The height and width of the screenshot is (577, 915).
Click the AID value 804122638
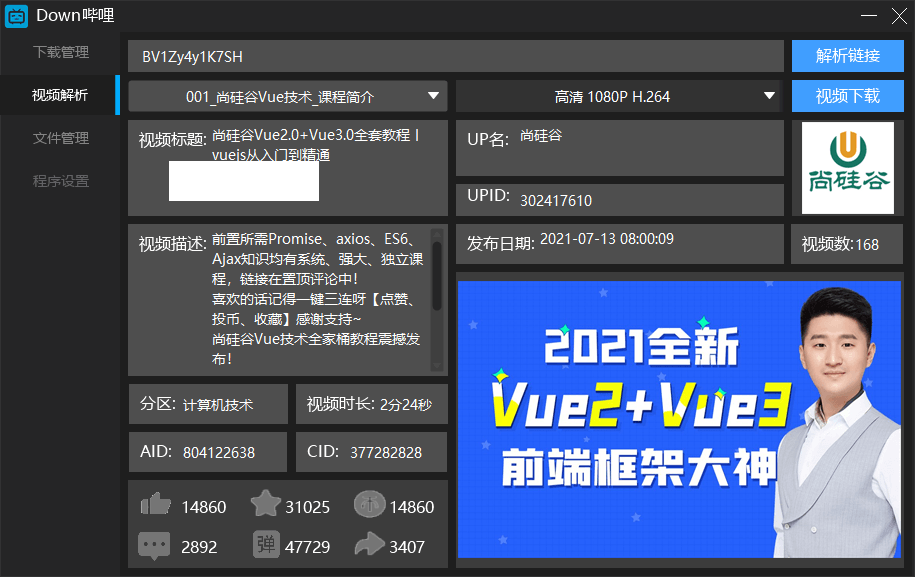219,453
